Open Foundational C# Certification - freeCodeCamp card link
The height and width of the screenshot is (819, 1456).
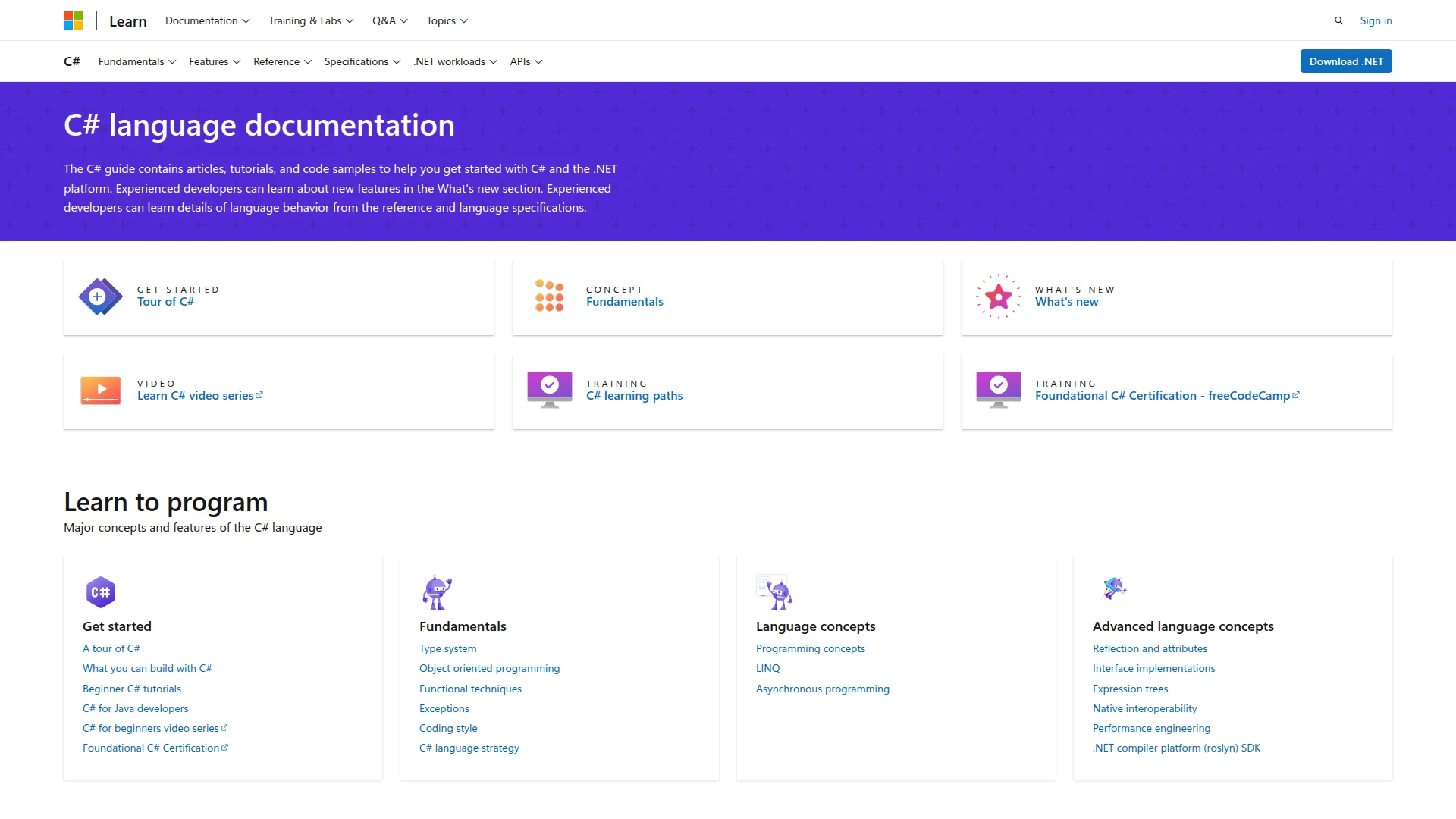click(1167, 396)
